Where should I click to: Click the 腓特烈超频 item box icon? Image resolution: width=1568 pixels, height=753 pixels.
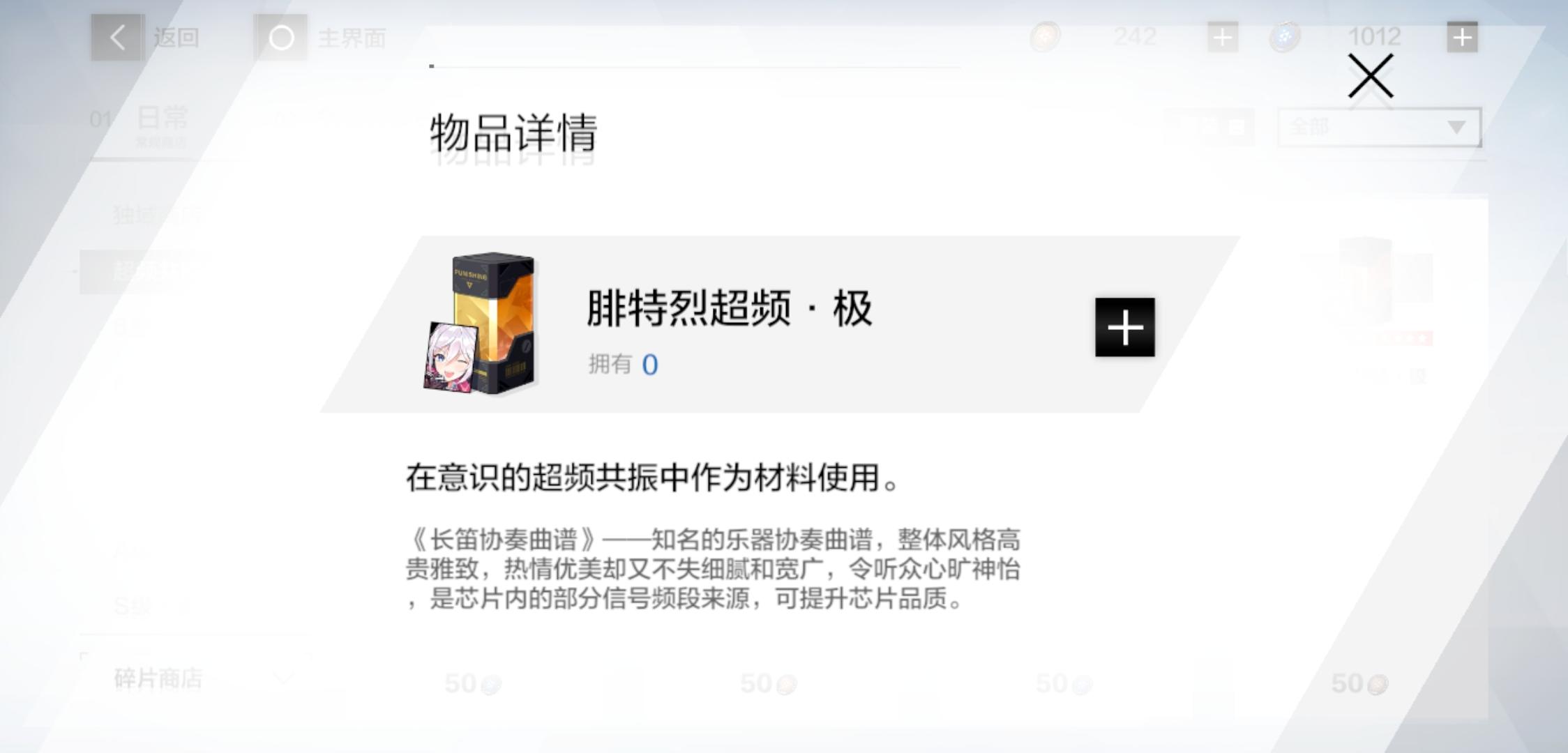tap(481, 323)
